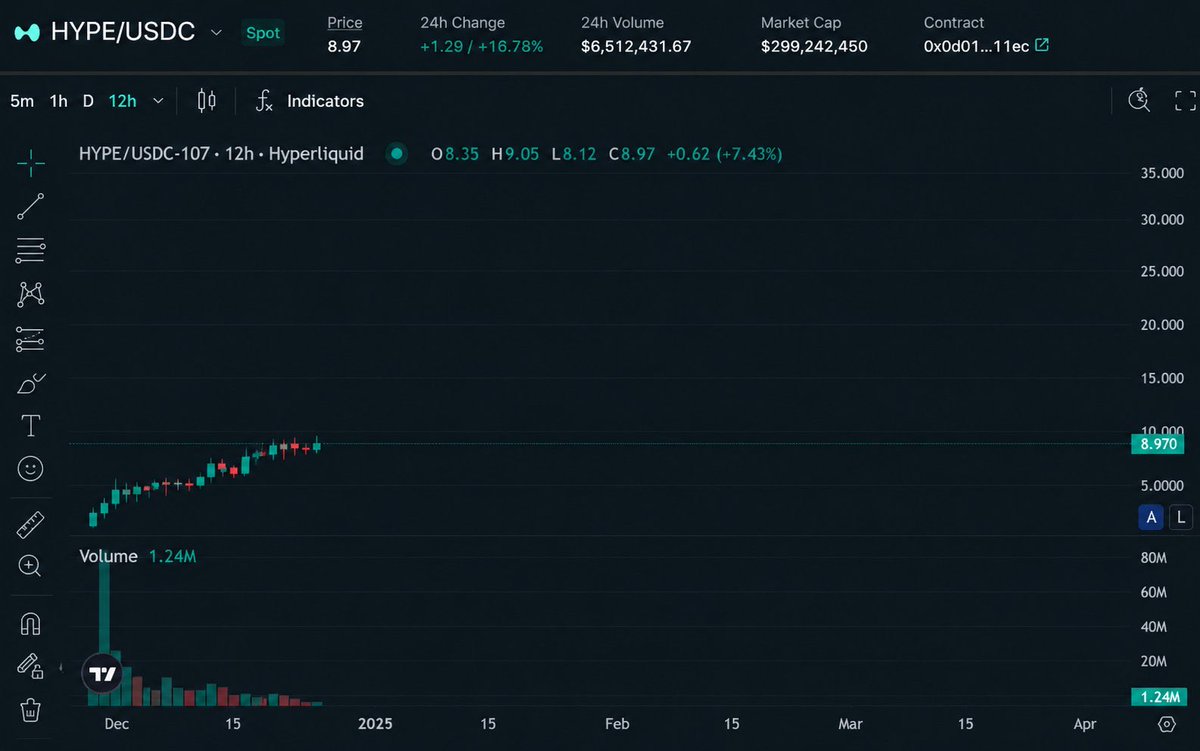Select the XABCD pattern tool
The height and width of the screenshot is (751, 1200).
tap(30, 294)
